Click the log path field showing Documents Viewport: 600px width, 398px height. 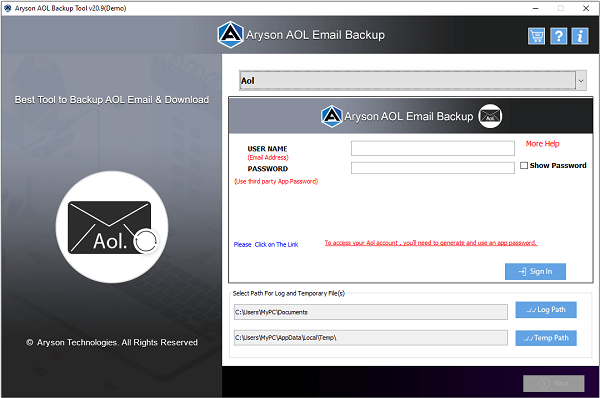point(371,312)
